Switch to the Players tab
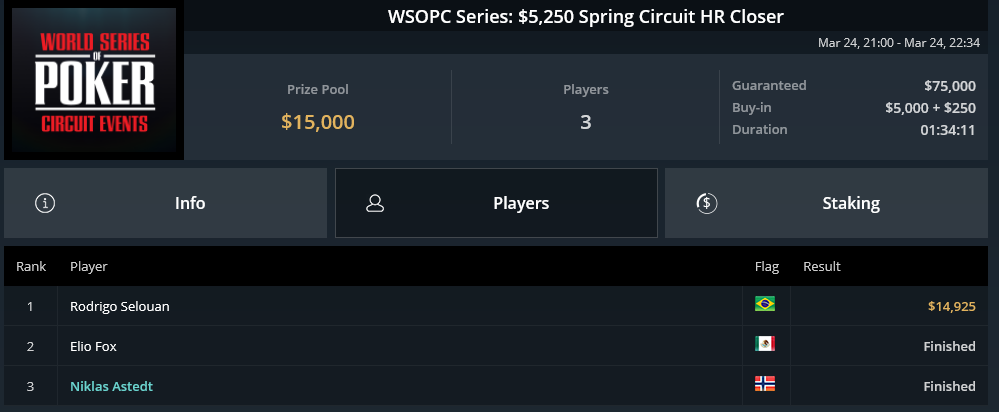Screen dimensions: 999x412 pos(496,203)
